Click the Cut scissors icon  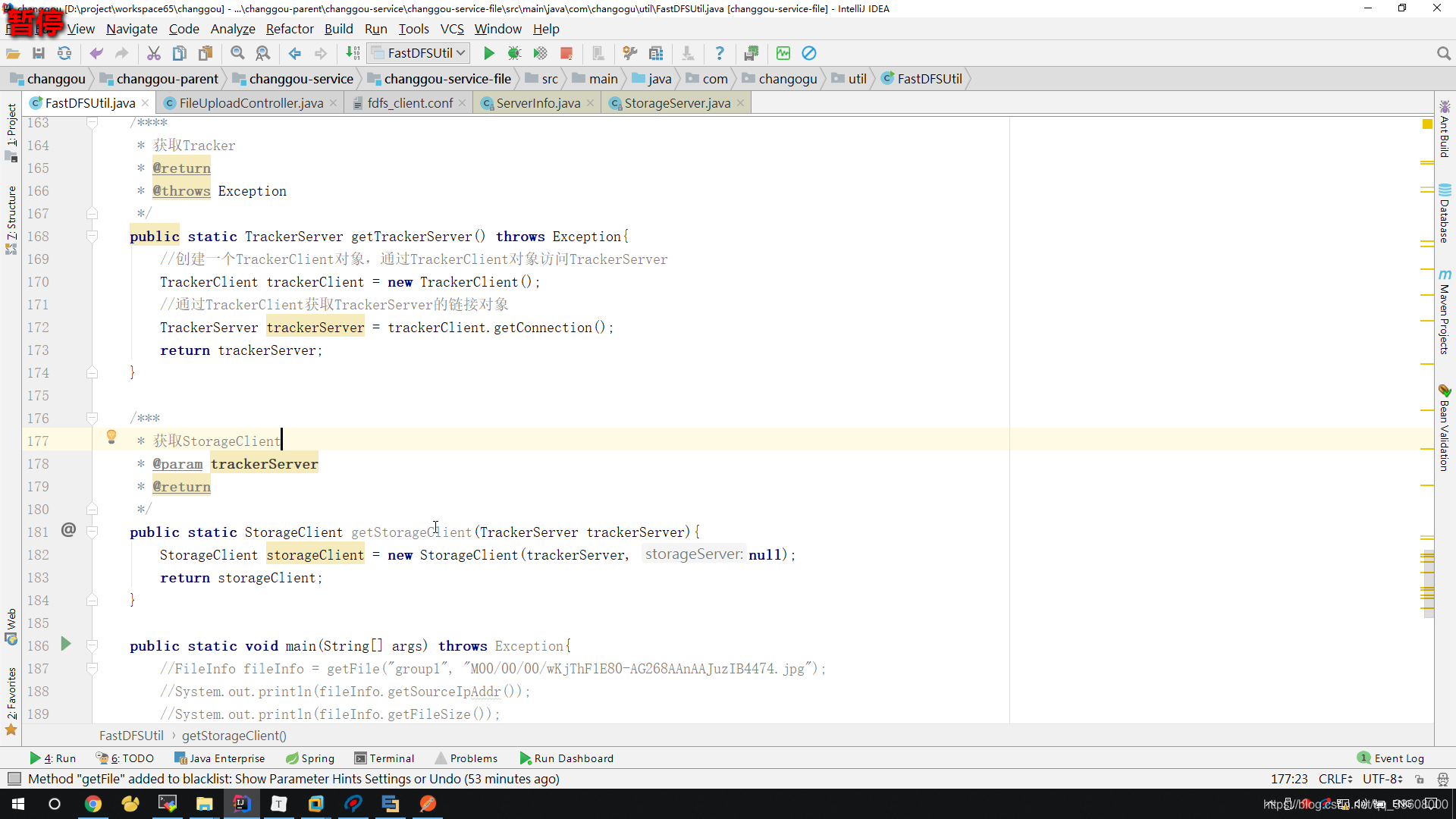pyautogui.click(x=154, y=53)
